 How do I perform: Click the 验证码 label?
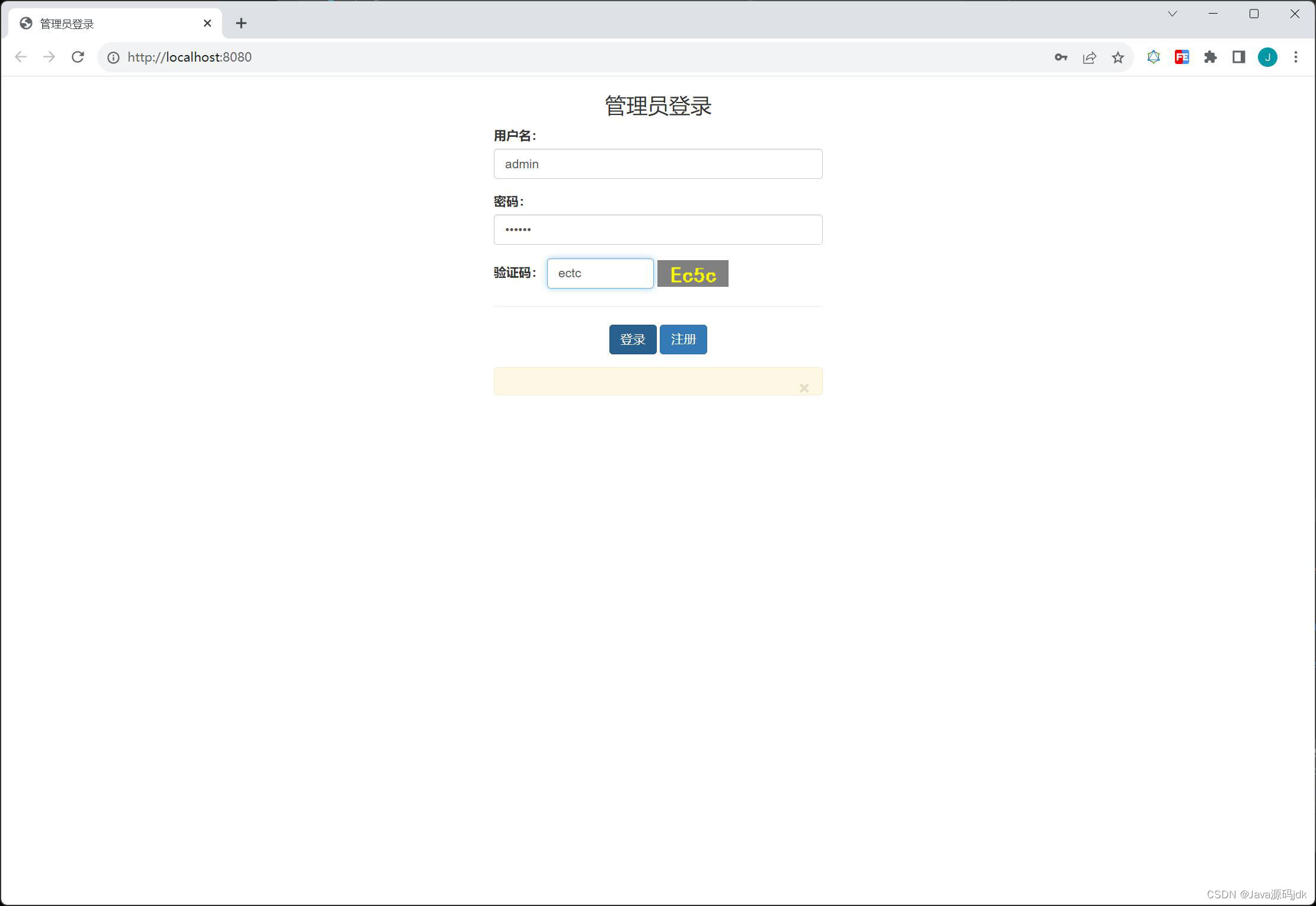click(515, 273)
